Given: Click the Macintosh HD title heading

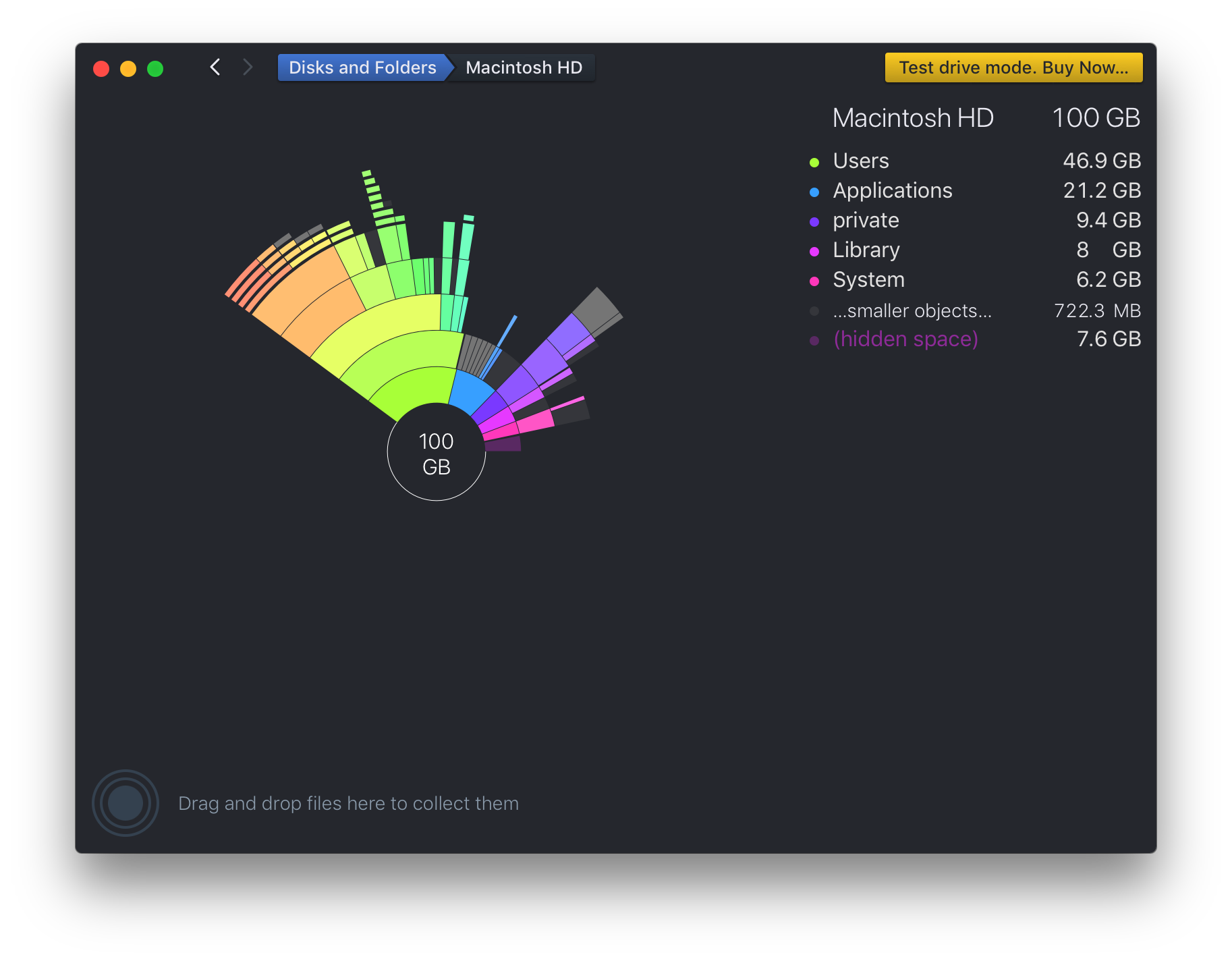Looking at the screenshot, I should [913, 118].
